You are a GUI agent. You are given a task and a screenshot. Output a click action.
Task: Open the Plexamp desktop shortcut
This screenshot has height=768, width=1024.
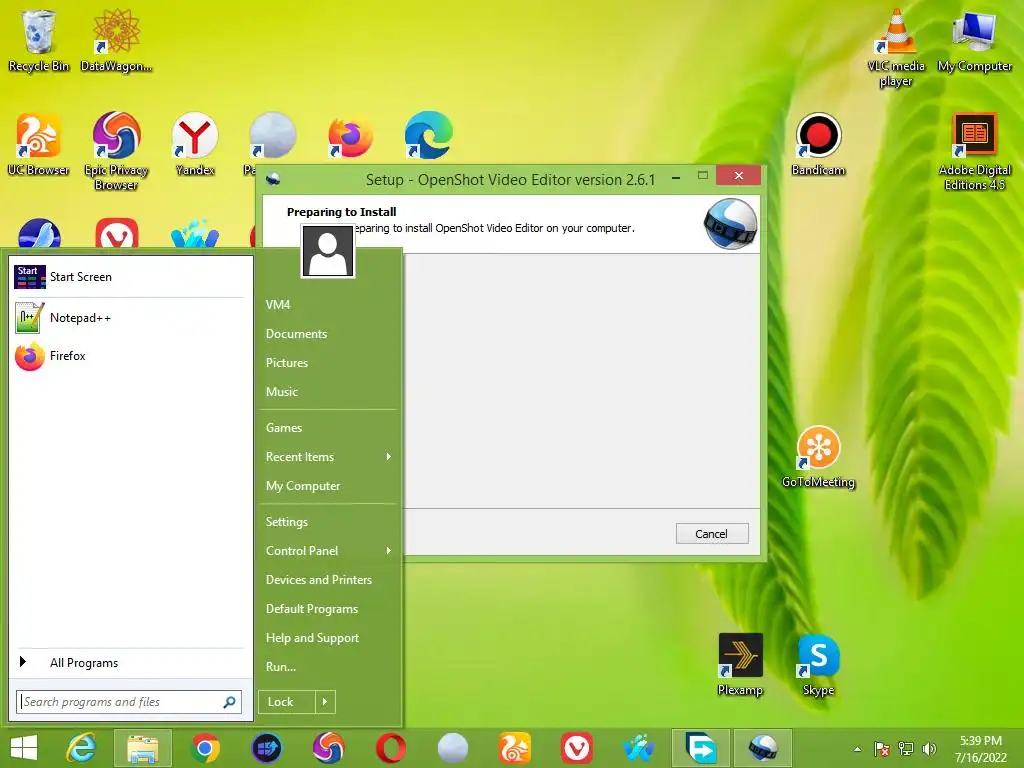point(740,664)
